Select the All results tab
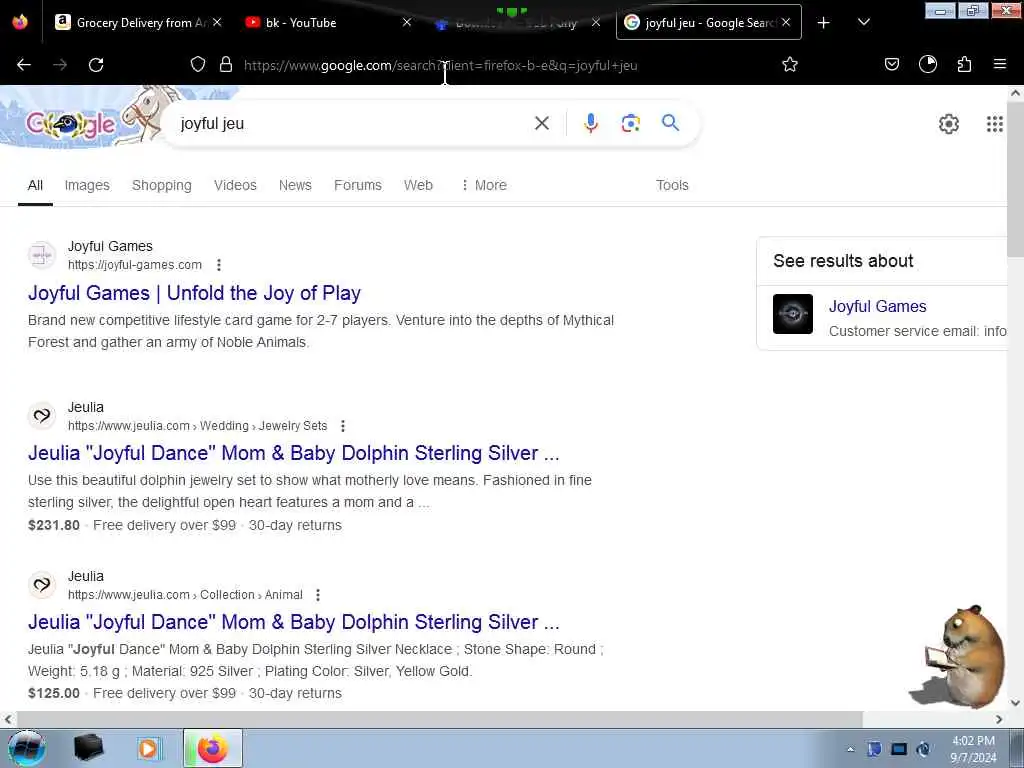Viewport: 1024px width, 768px height. click(35, 185)
